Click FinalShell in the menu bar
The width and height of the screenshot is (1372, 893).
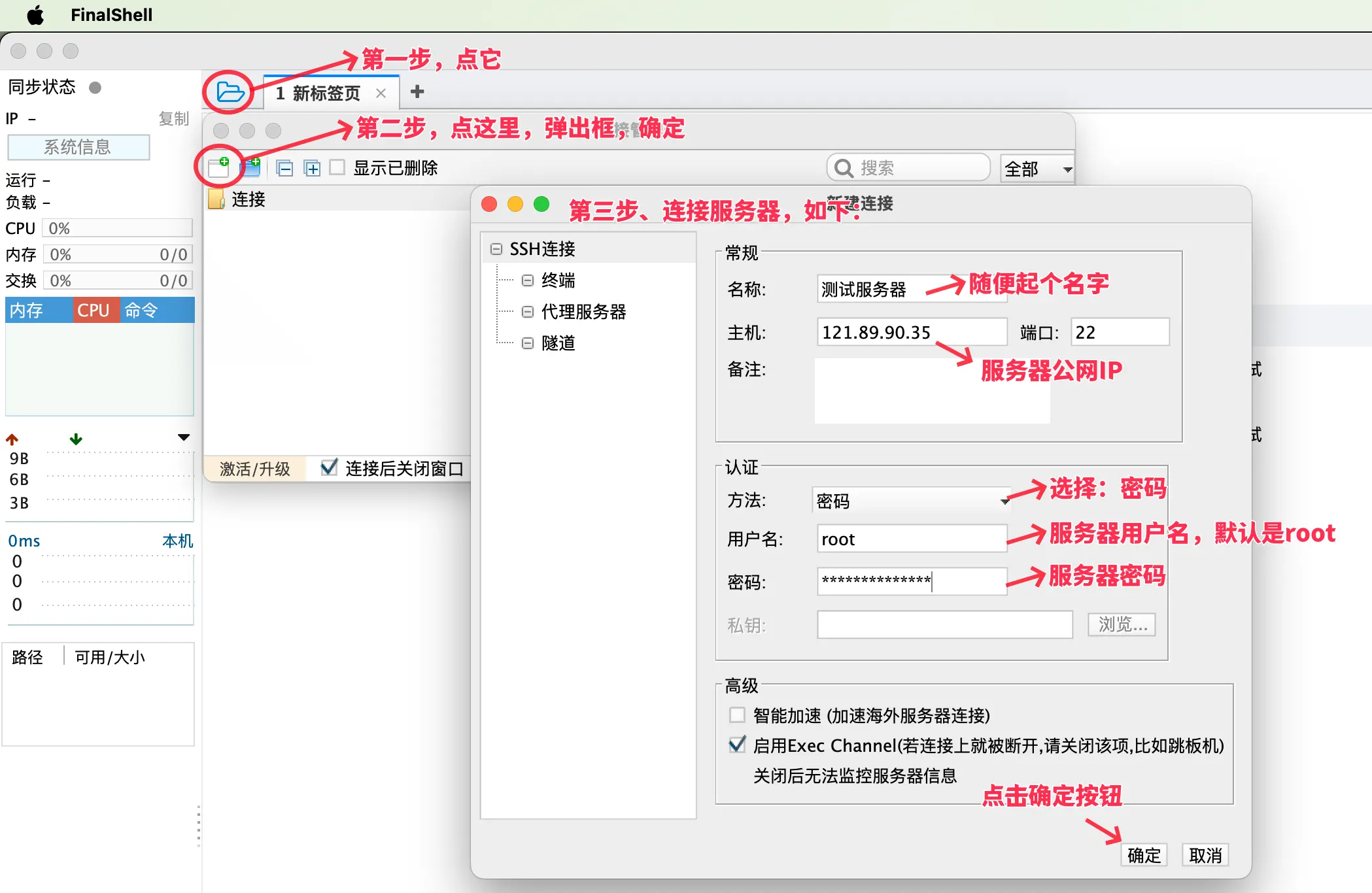pos(111,14)
